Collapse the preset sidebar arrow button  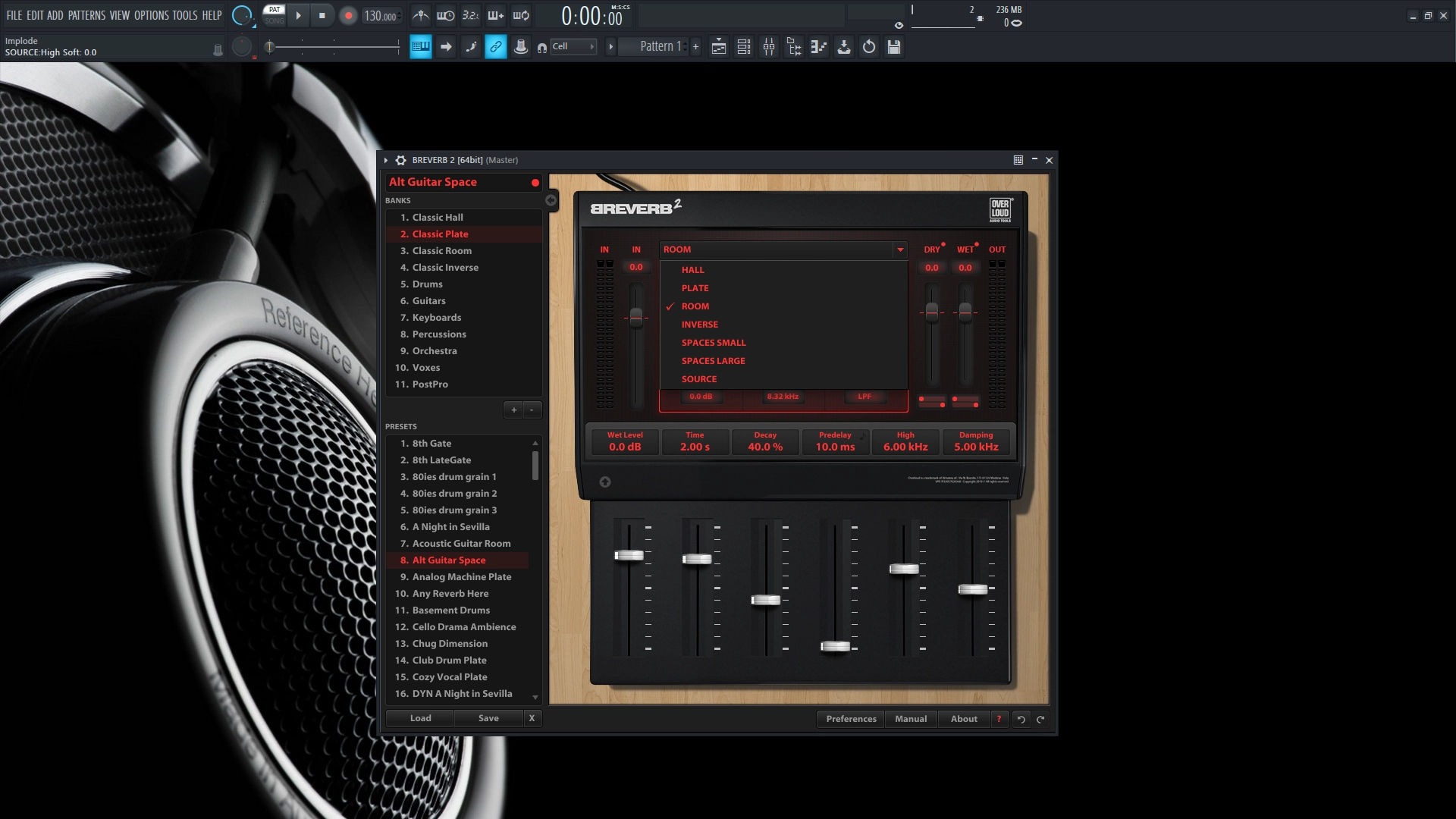(x=551, y=201)
